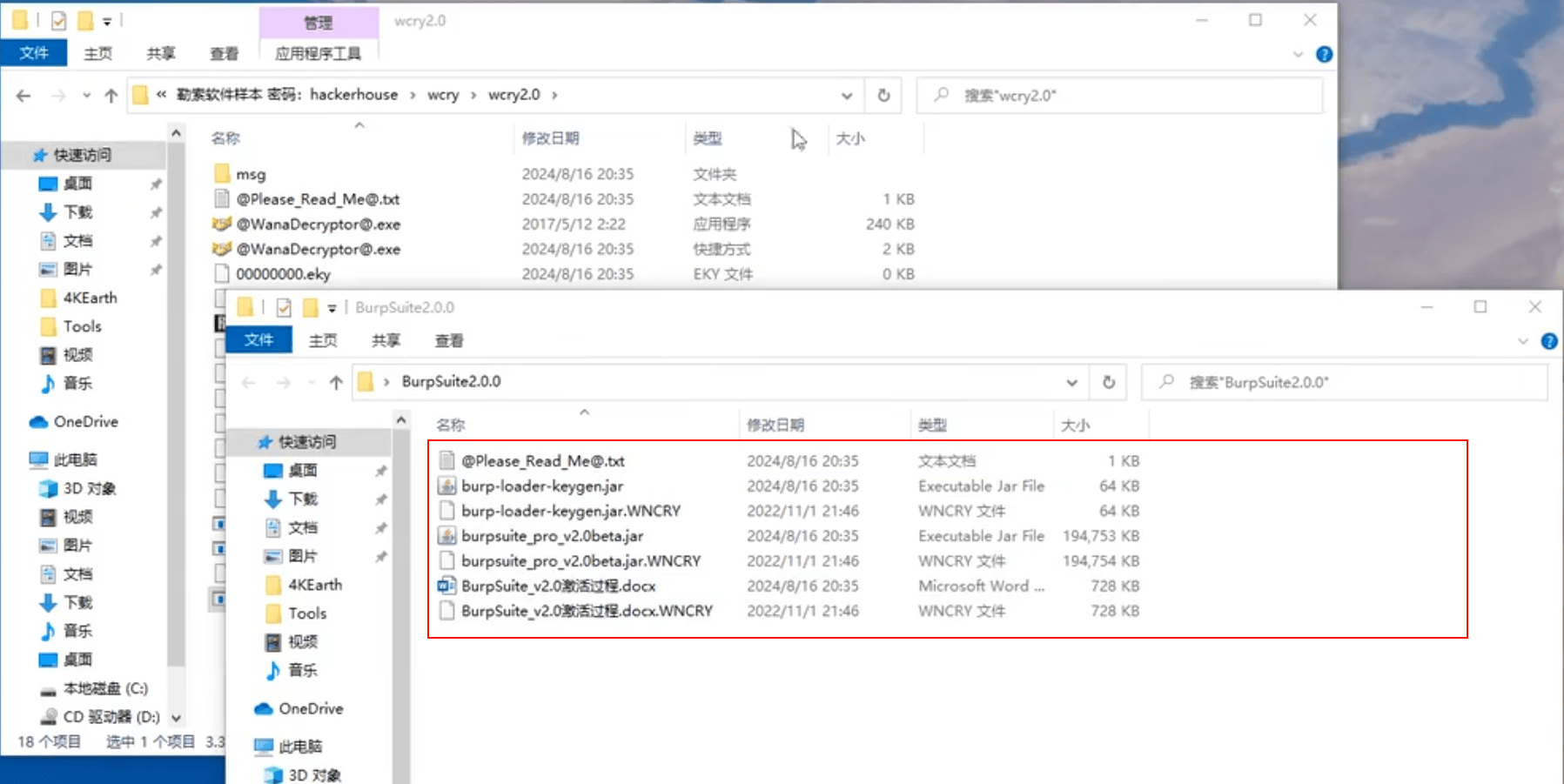The height and width of the screenshot is (784, 1564).
Task: Click the help icon in BurpSuite2.0.0 window
Action: point(1549,341)
